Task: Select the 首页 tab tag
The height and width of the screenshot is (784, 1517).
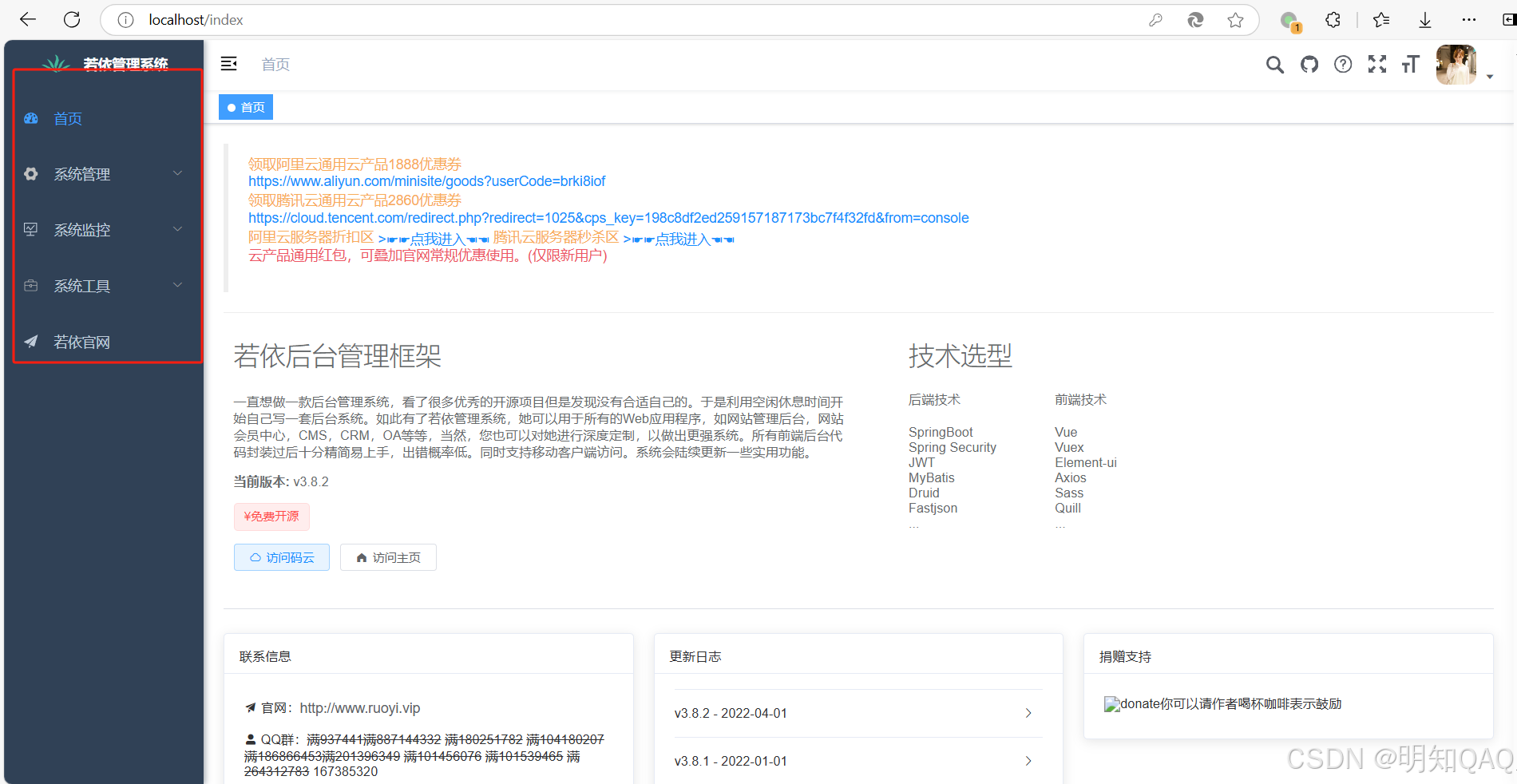Action: [245, 106]
